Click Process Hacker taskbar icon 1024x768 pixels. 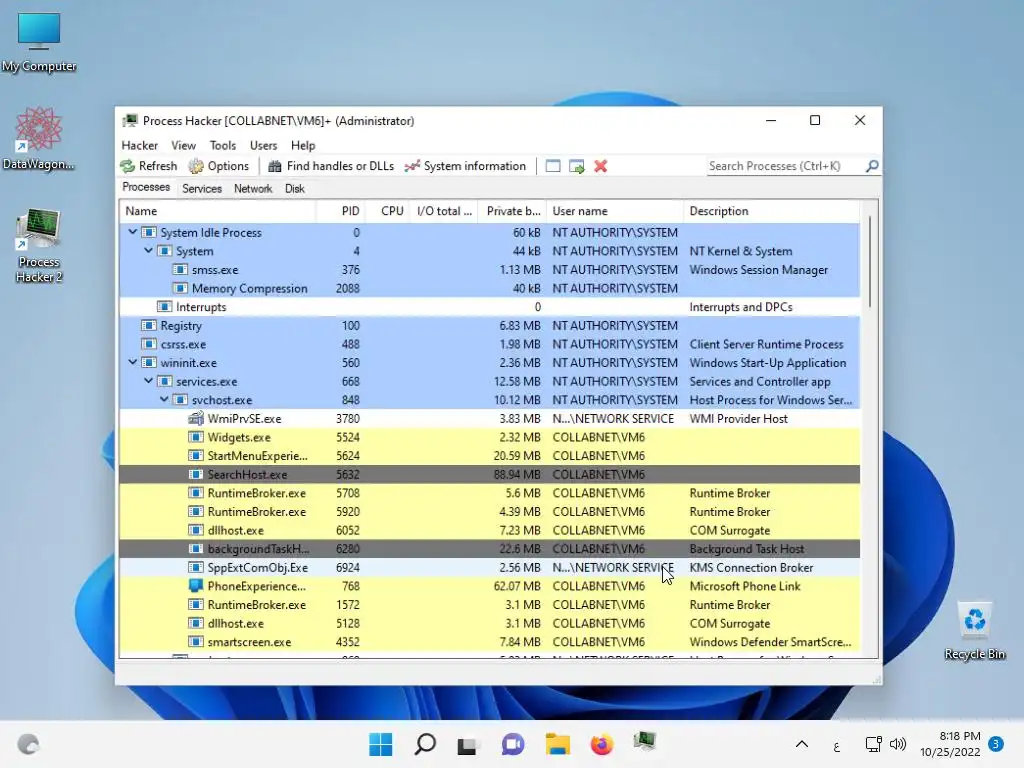click(x=645, y=741)
